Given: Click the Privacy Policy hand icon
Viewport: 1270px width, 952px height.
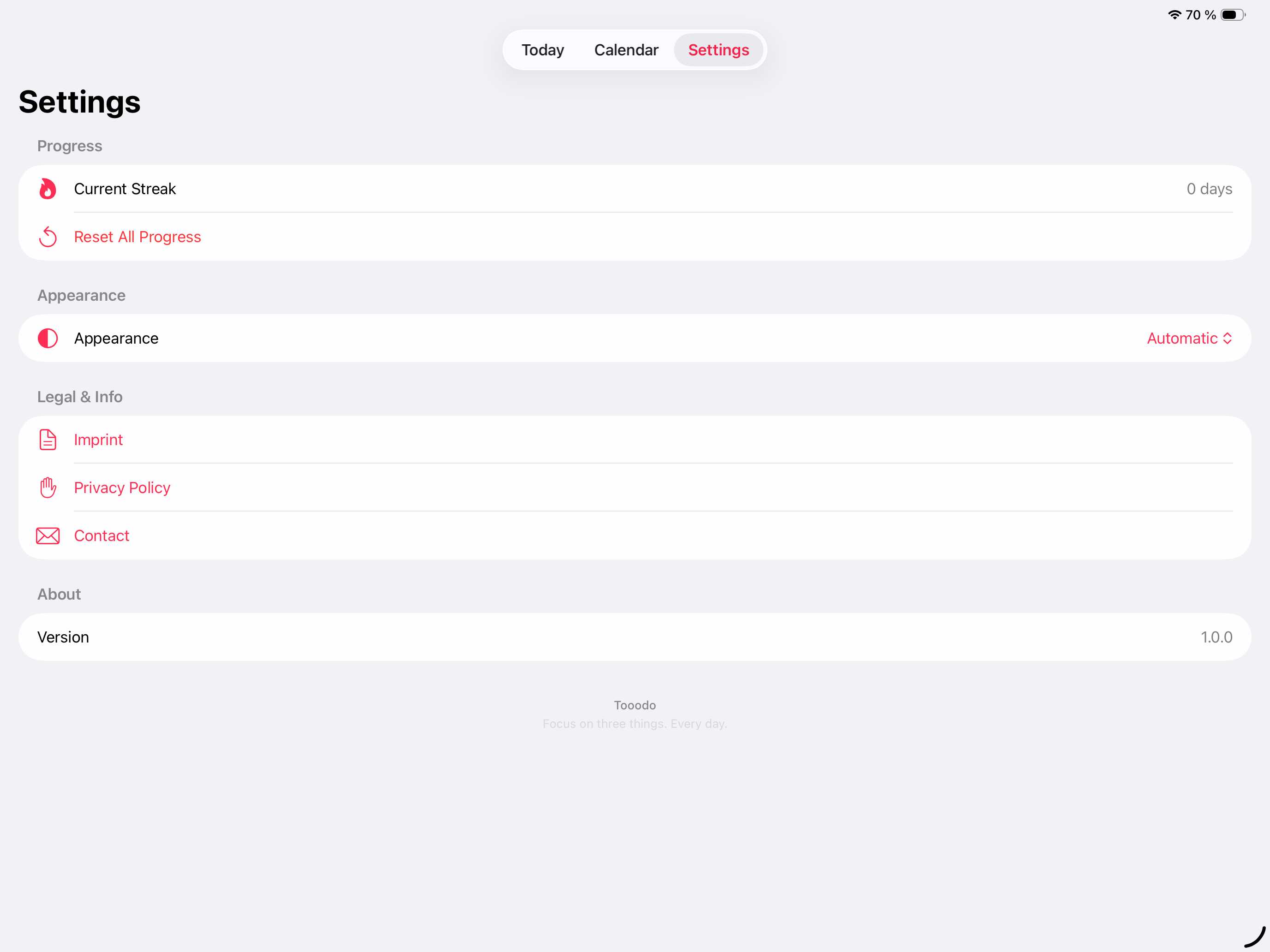Looking at the screenshot, I should click(x=48, y=487).
